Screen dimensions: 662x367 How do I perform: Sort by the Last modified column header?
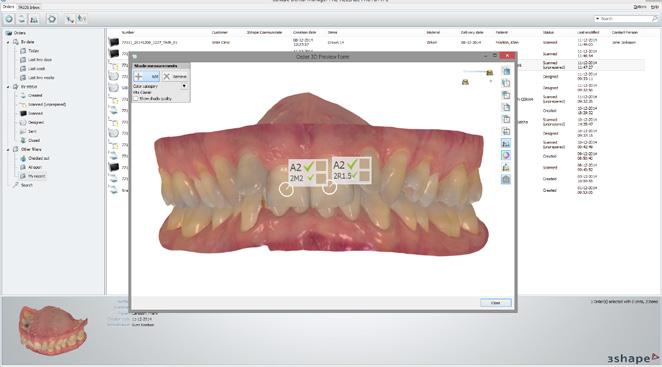click(587, 33)
